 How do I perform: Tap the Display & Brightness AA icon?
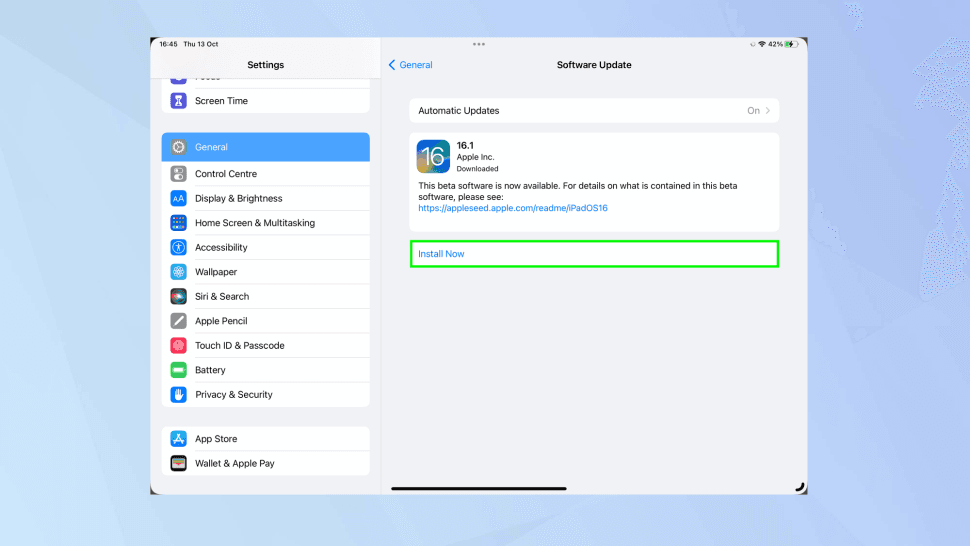click(178, 198)
